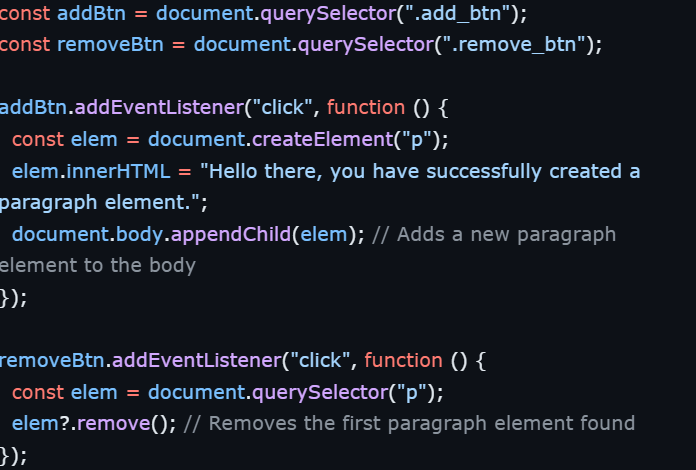
Task: Click the "Adds a new paragraph" comment
Action: [x=494, y=234]
